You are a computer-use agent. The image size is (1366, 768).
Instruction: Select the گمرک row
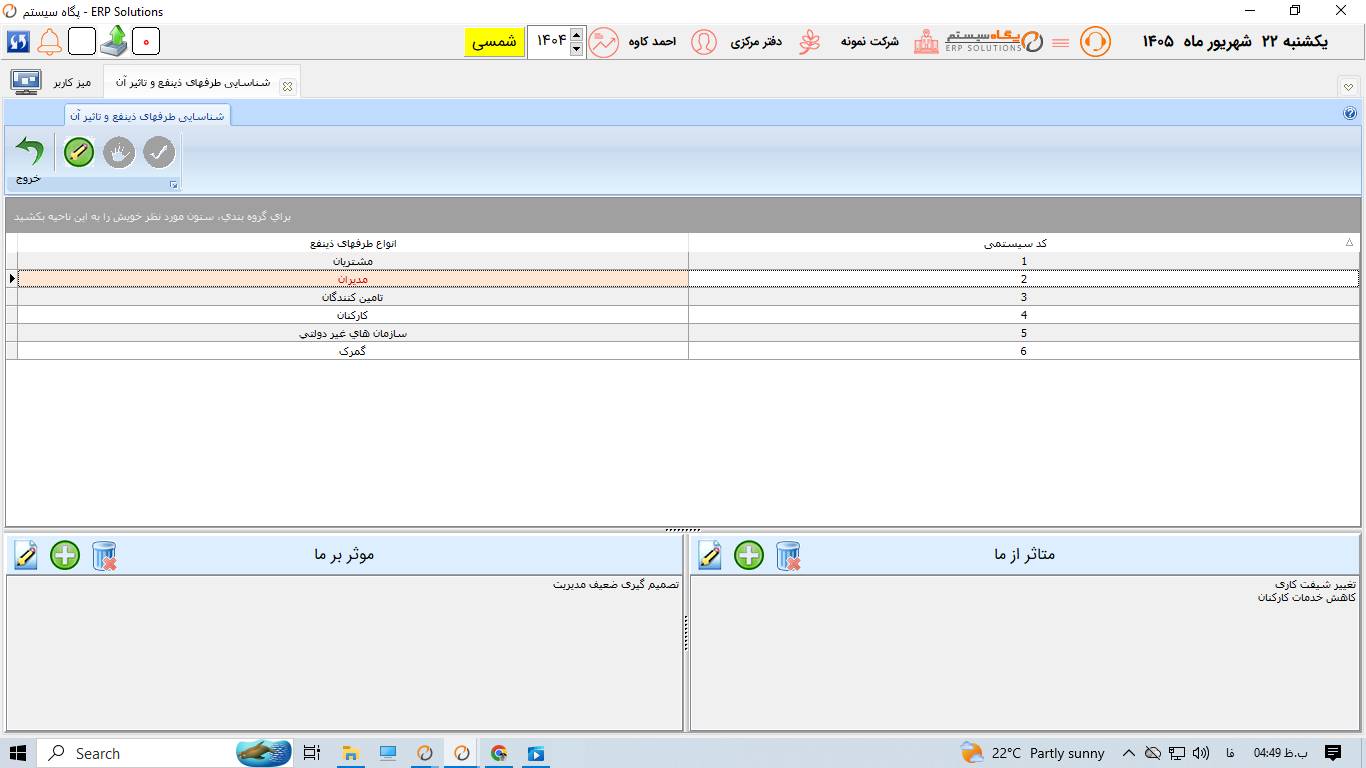pos(688,351)
